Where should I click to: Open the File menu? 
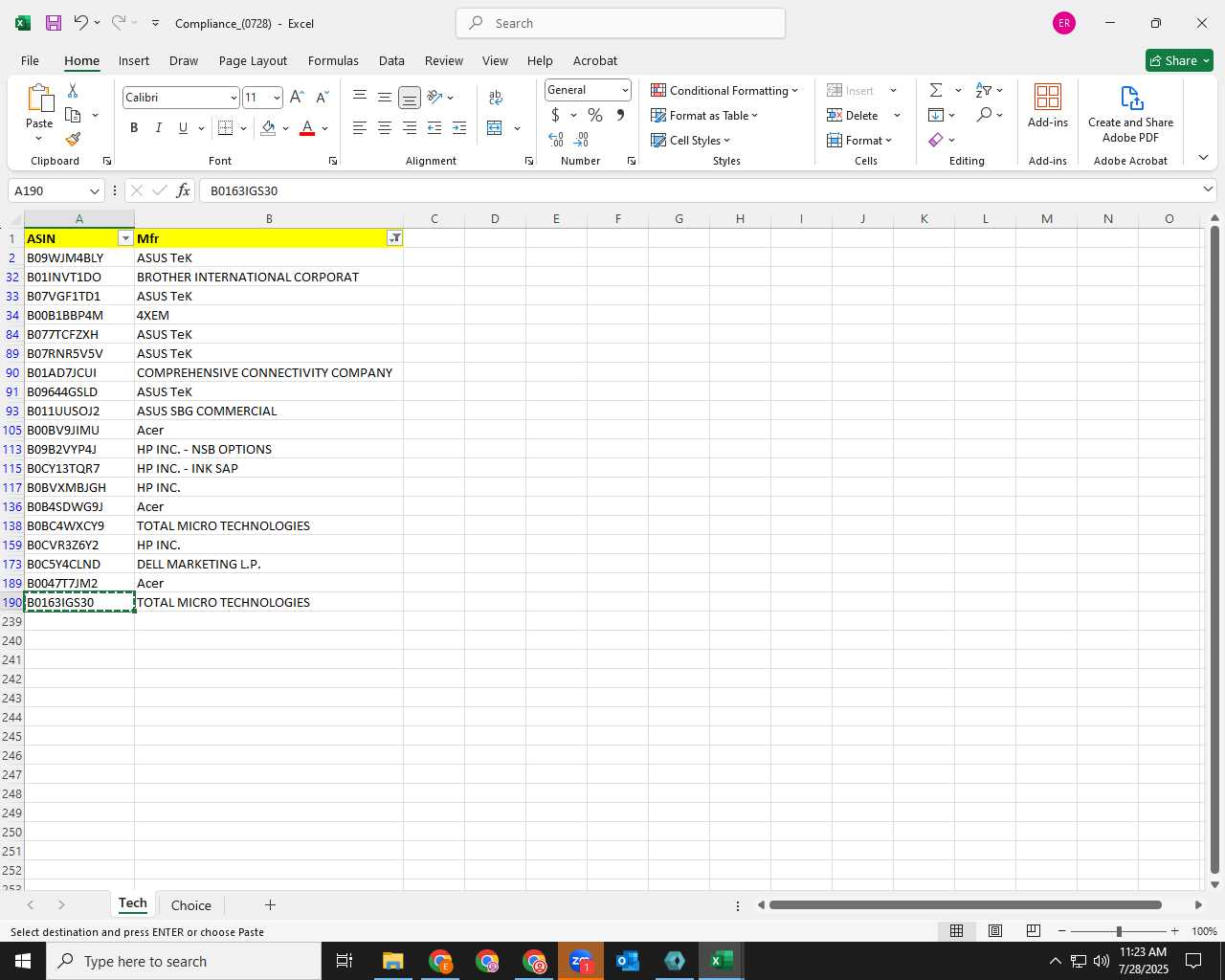[x=30, y=60]
